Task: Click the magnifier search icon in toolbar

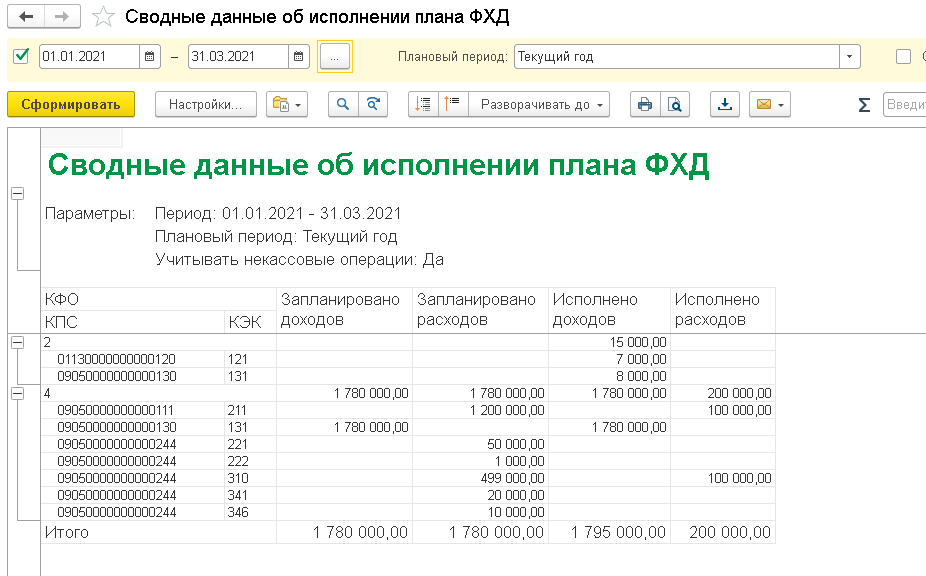Action: click(343, 104)
